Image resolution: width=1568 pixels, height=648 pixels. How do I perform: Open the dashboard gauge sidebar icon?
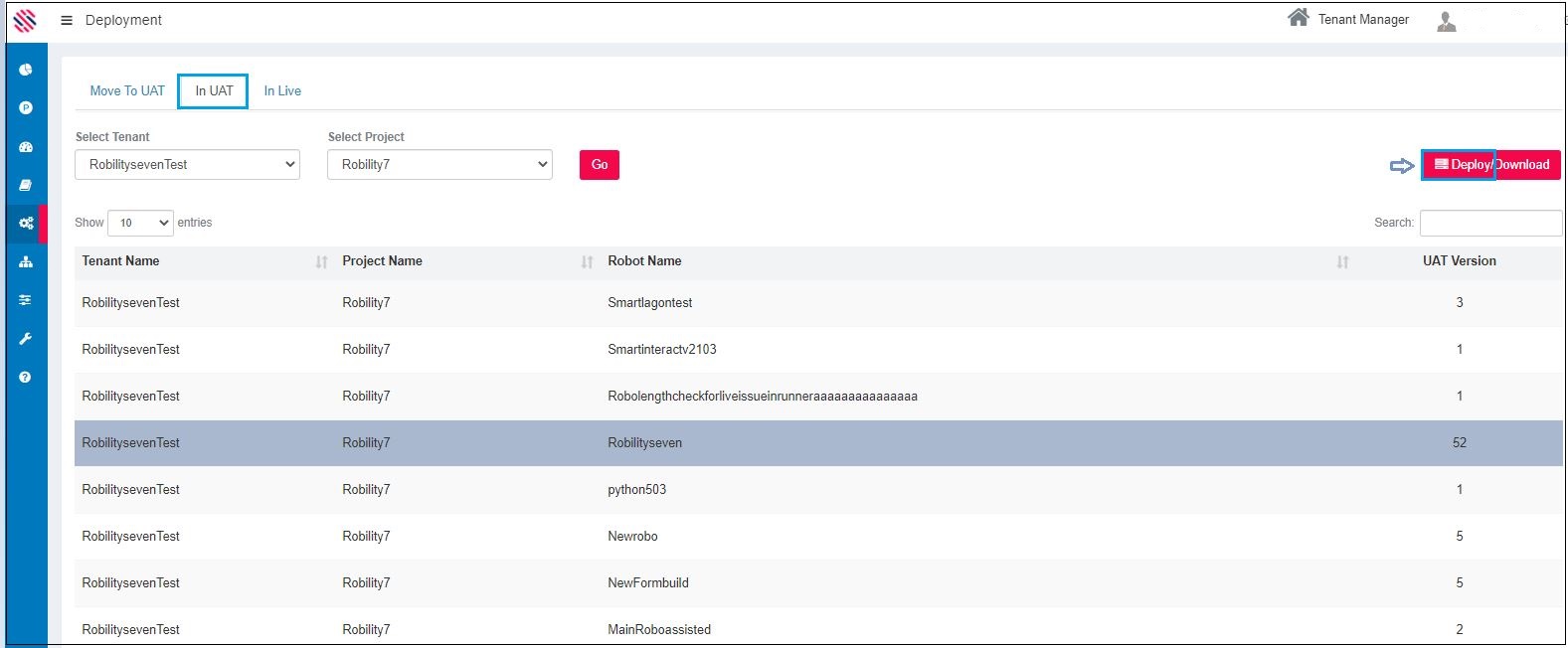coord(26,147)
